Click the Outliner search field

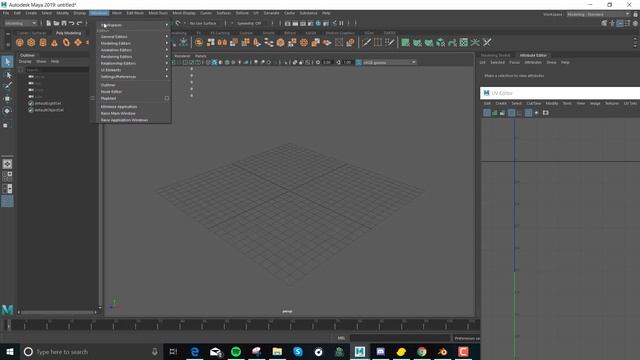point(57,70)
